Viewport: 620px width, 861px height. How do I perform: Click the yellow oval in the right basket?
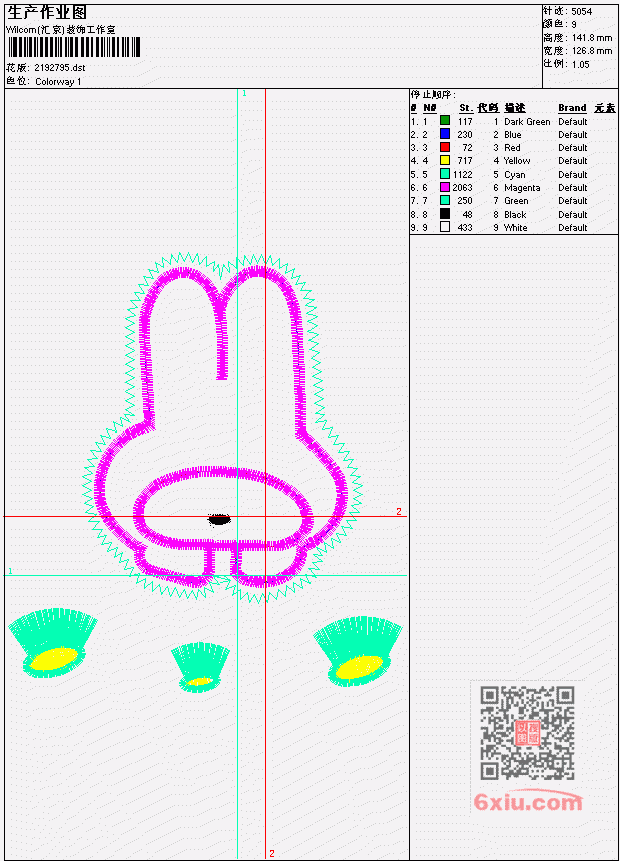click(359, 667)
